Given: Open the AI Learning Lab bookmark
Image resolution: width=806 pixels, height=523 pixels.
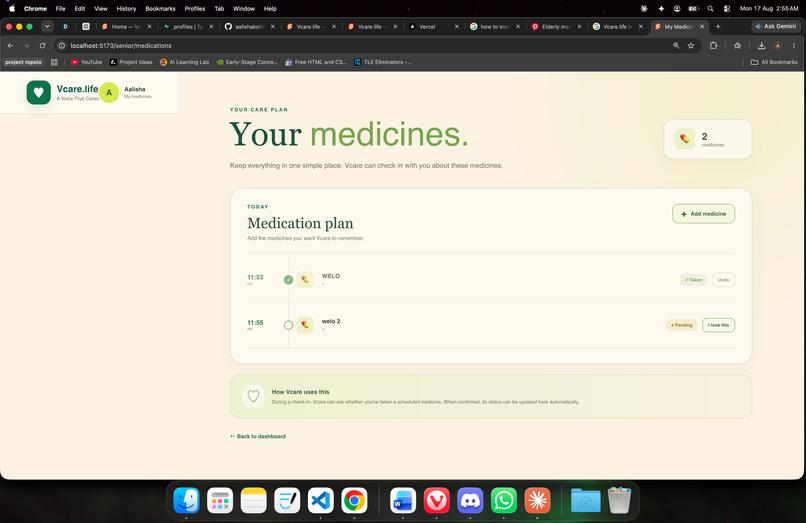Looking at the screenshot, I should tap(185, 62).
